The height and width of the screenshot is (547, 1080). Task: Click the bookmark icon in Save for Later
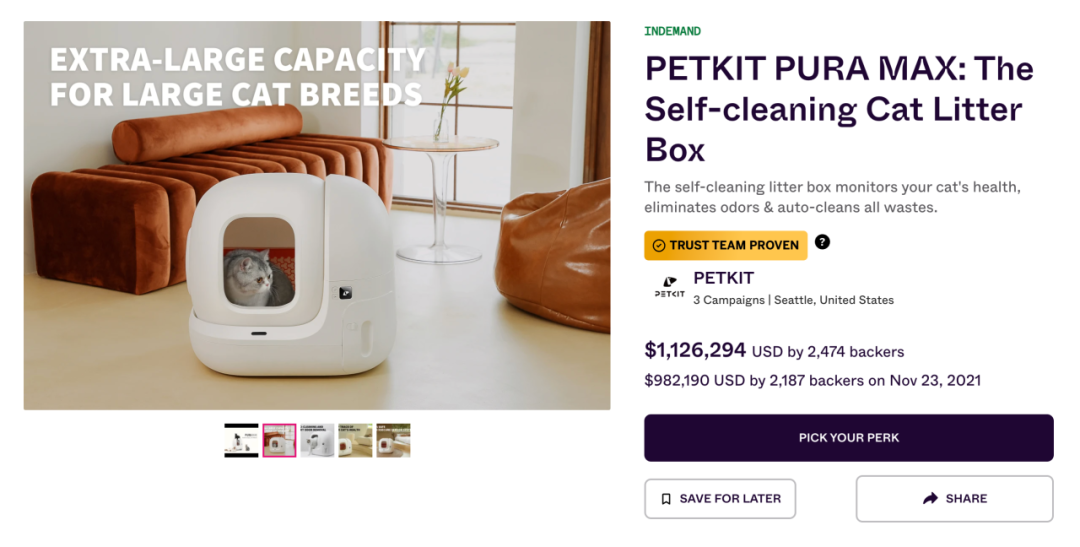click(666, 499)
